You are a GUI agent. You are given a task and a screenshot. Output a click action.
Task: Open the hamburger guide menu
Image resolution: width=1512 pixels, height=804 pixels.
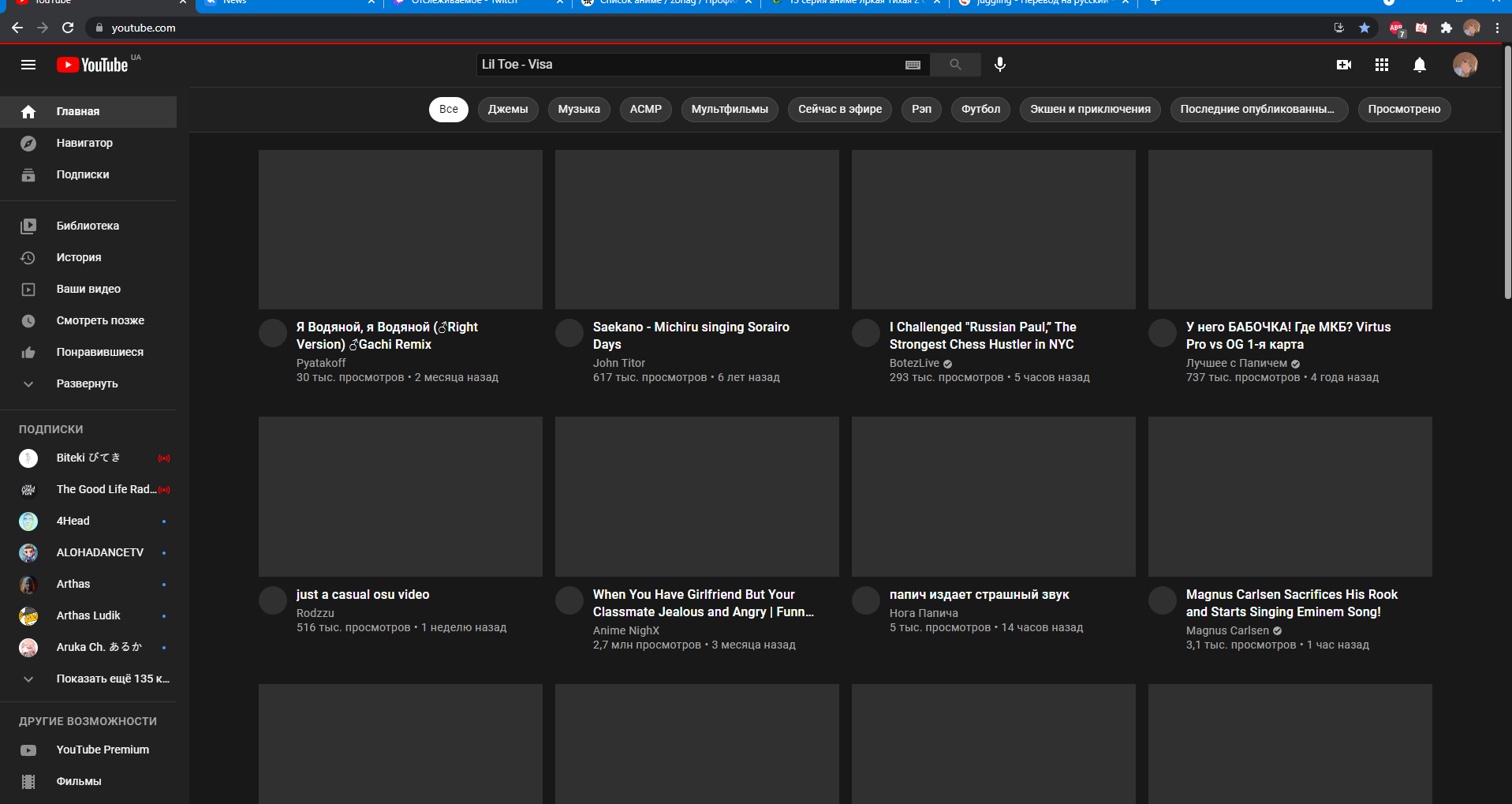coord(28,65)
